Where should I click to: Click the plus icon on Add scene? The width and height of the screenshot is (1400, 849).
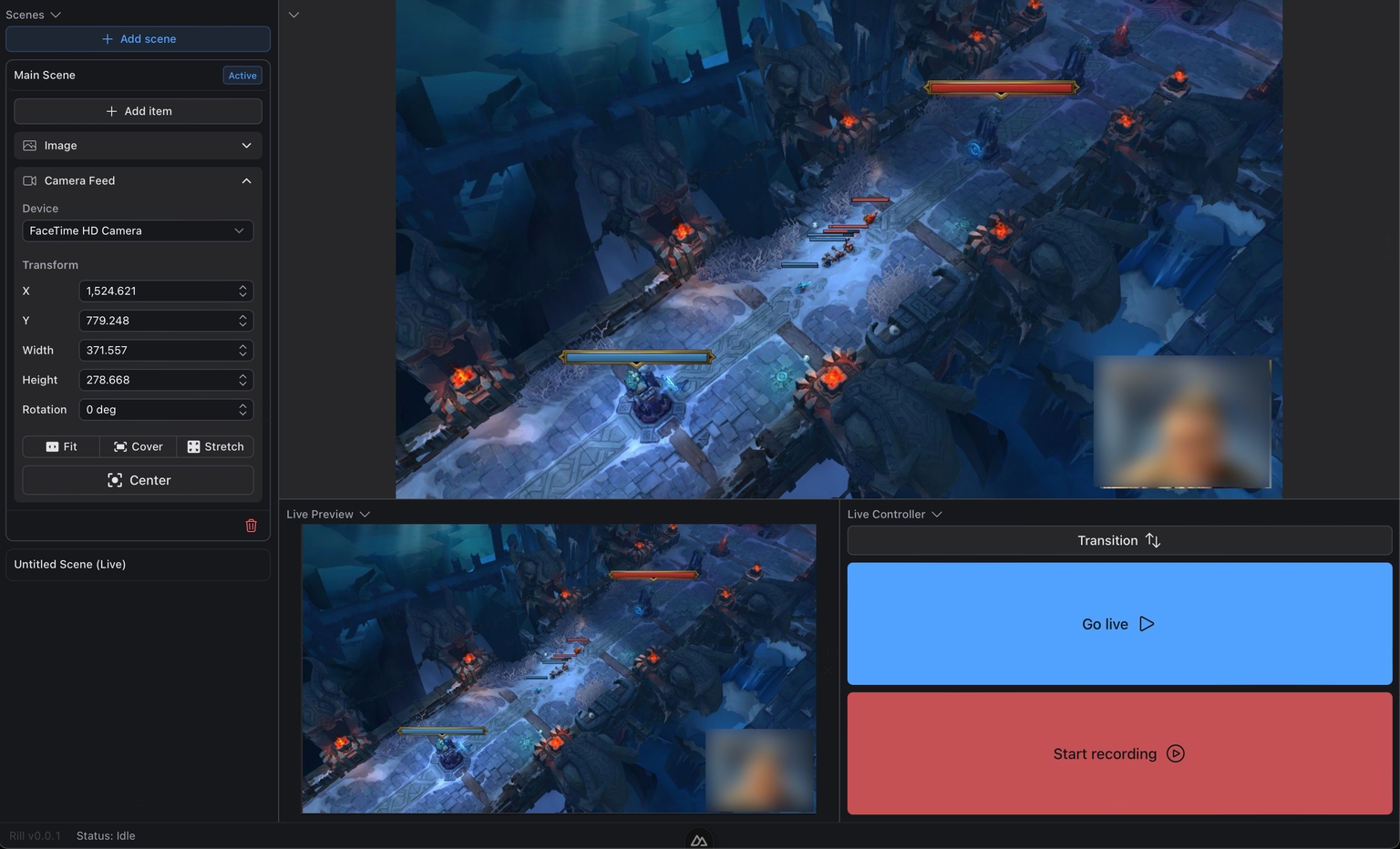point(108,39)
